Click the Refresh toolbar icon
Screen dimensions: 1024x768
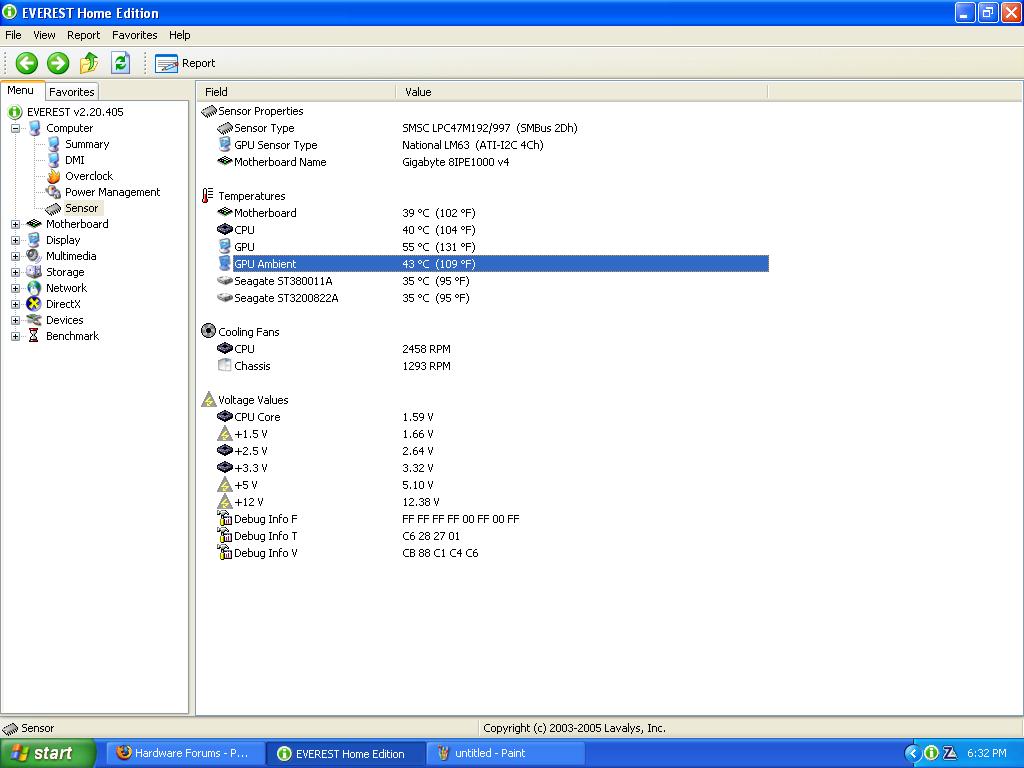coord(121,63)
